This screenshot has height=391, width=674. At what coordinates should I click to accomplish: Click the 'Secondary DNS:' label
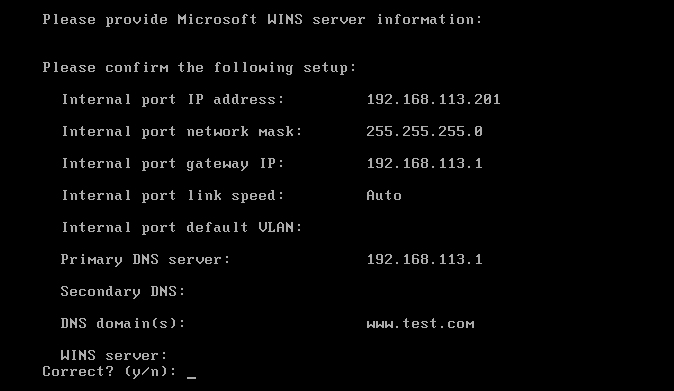pyautogui.click(x=123, y=292)
